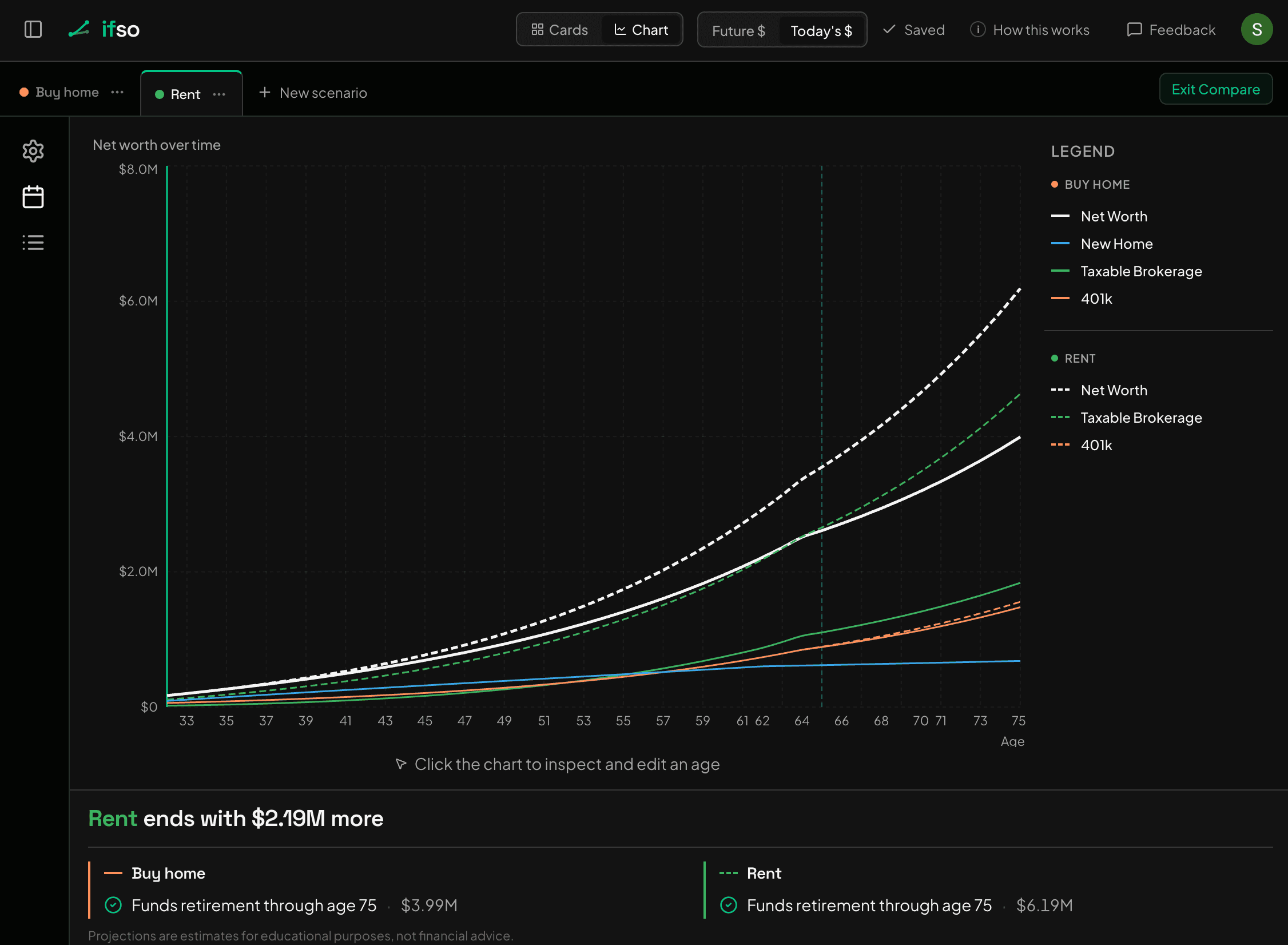Click age 64 on the chart axis
Viewport: 1288px width, 945px height.
[x=802, y=721]
